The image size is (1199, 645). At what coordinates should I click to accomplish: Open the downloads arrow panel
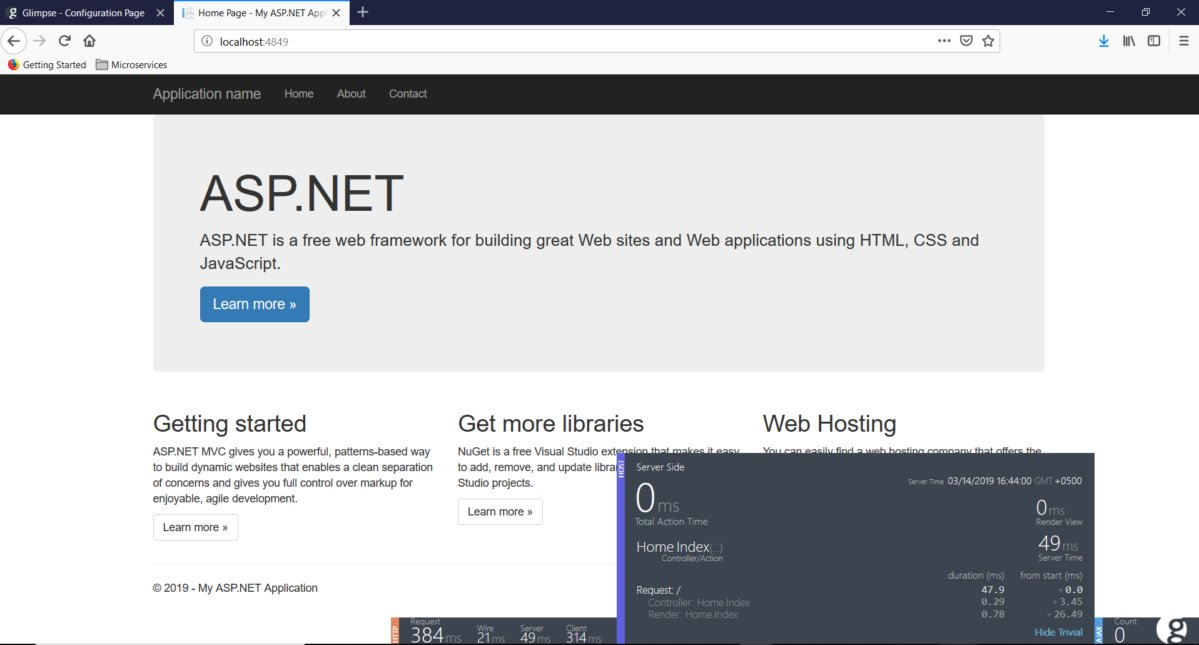pyautogui.click(x=1103, y=41)
